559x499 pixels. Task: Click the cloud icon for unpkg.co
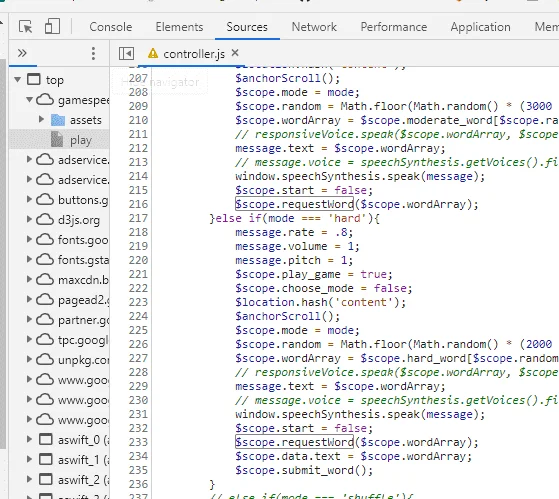point(45,359)
